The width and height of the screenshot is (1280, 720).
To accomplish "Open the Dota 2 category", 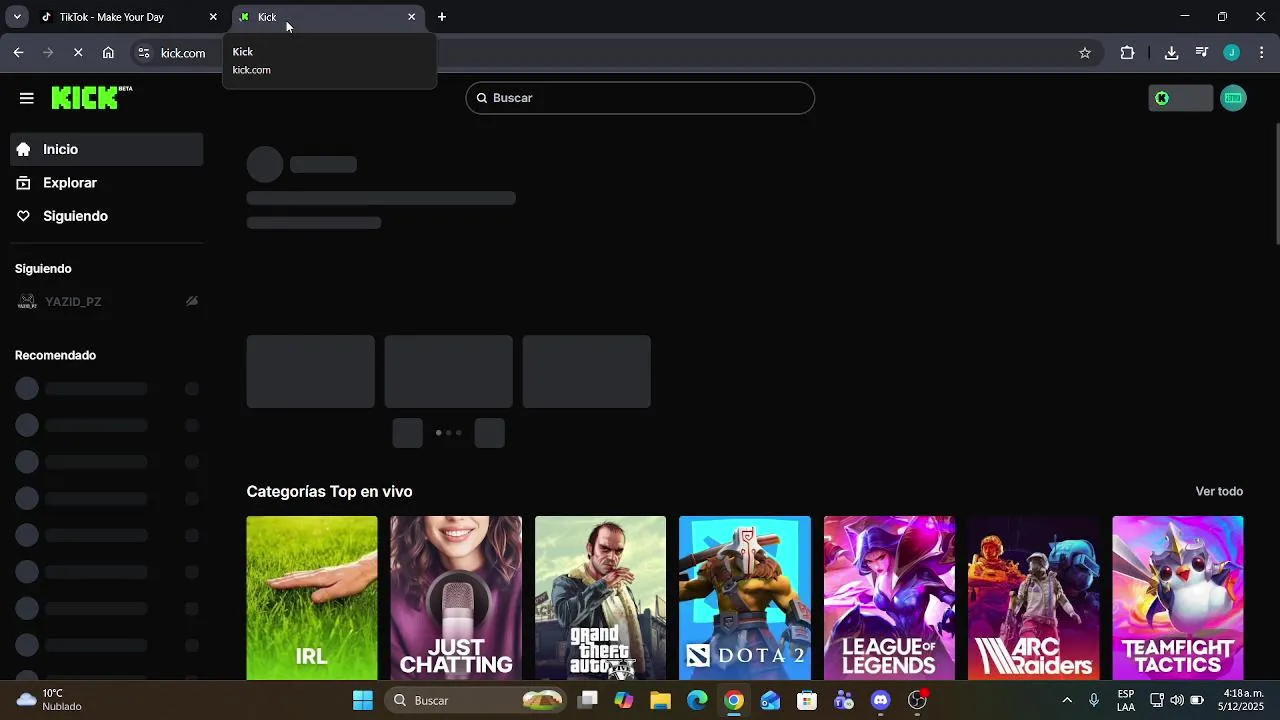I will click(x=745, y=598).
